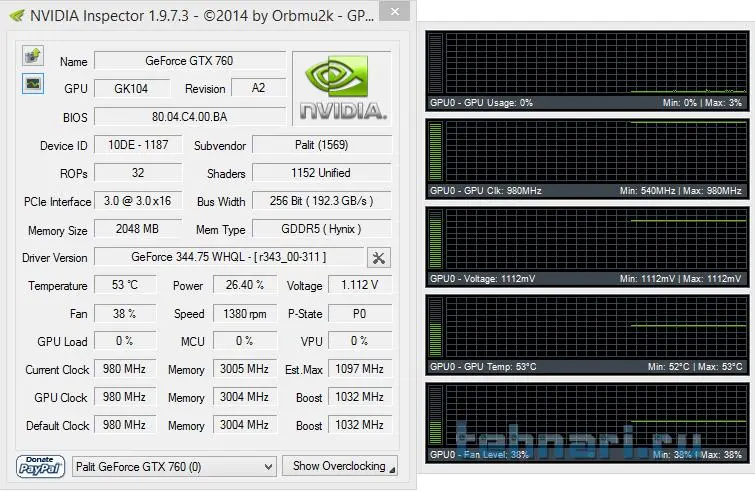This screenshot has height=492, width=755.
Task: Click the 'Driver Version' label
Action: (x=55, y=258)
